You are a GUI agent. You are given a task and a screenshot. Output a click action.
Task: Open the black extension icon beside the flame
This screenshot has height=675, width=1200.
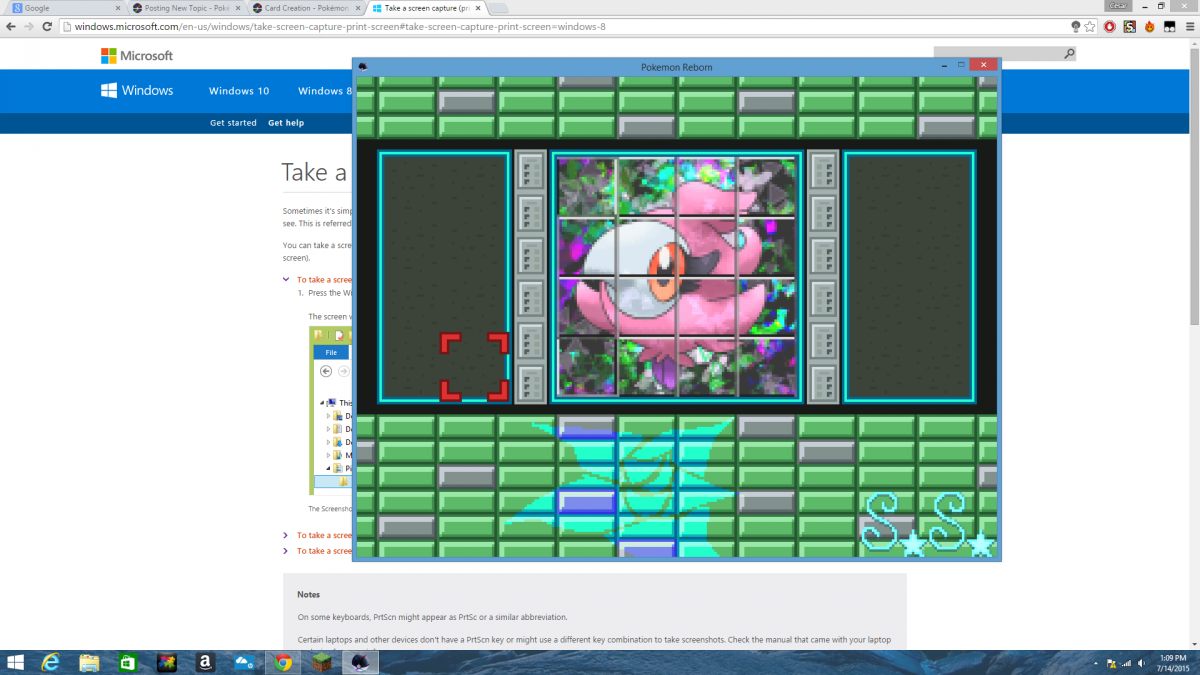point(1168,26)
